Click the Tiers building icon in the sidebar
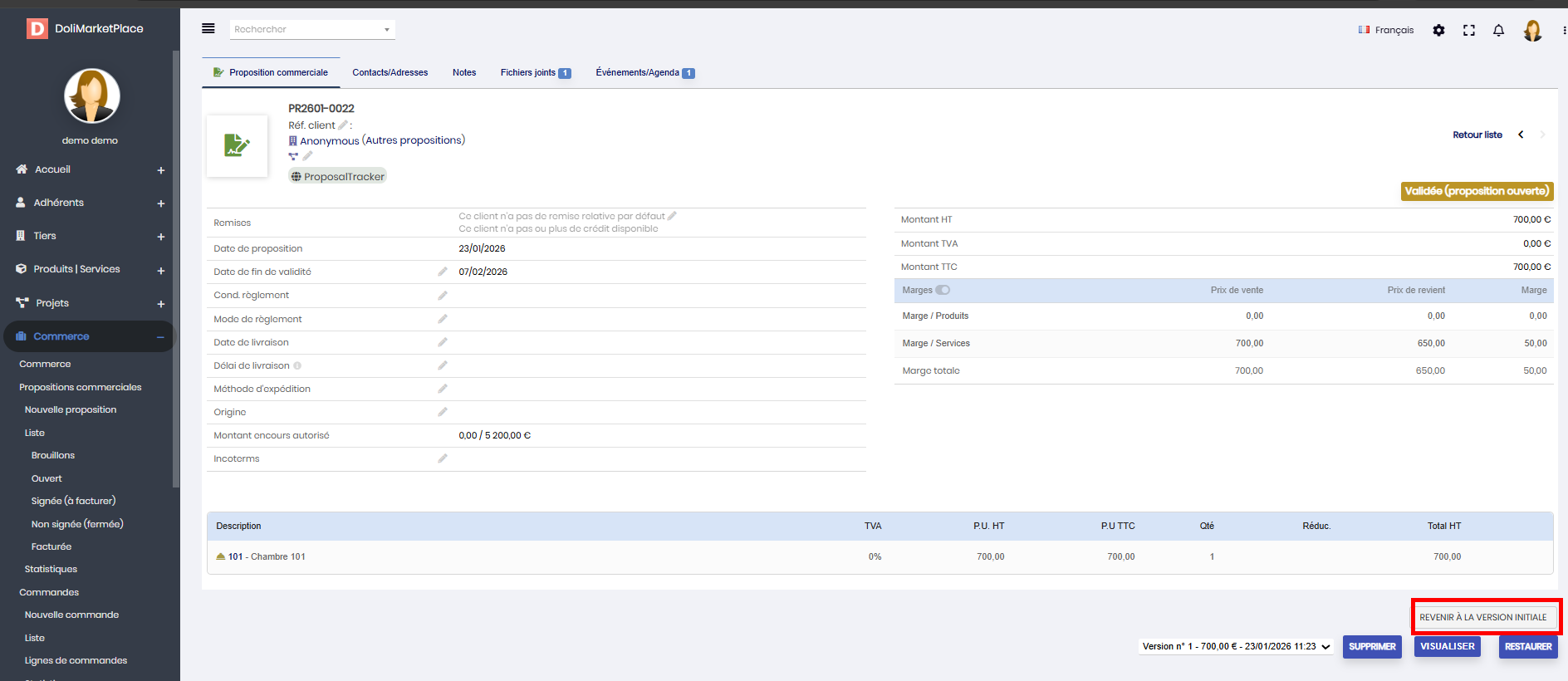This screenshot has width=1568, height=681. click(x=21, y=236)
